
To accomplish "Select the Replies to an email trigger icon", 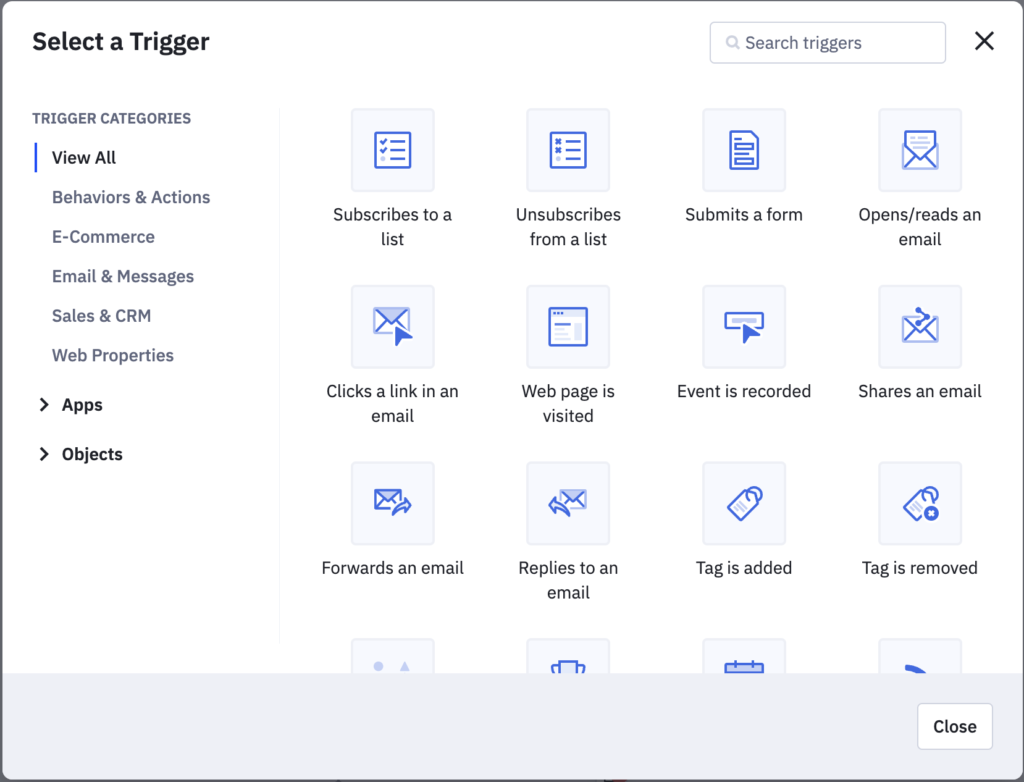I will click(568, 503).
